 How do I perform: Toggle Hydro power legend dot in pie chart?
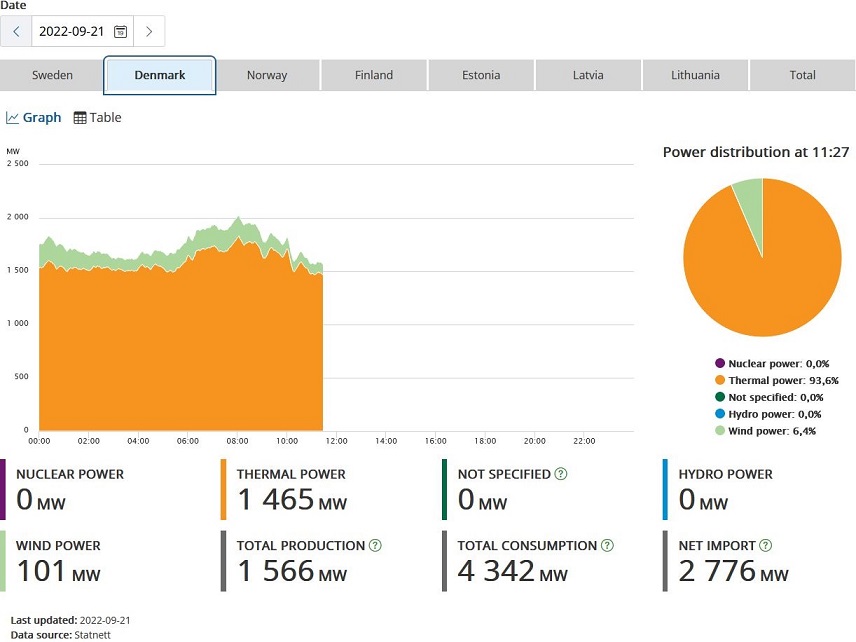click(720, 414)
